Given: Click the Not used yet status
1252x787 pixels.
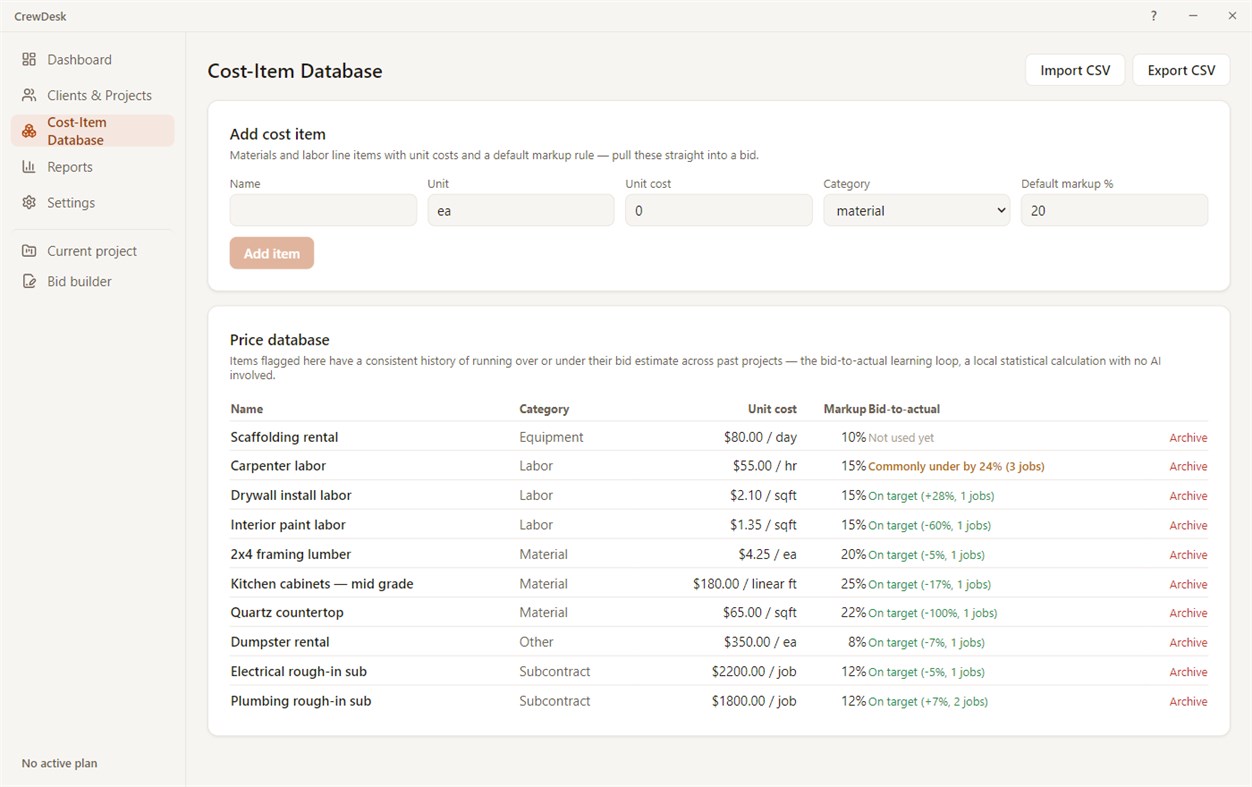Looking at the screenshot, I should click(x=901, y=438).
